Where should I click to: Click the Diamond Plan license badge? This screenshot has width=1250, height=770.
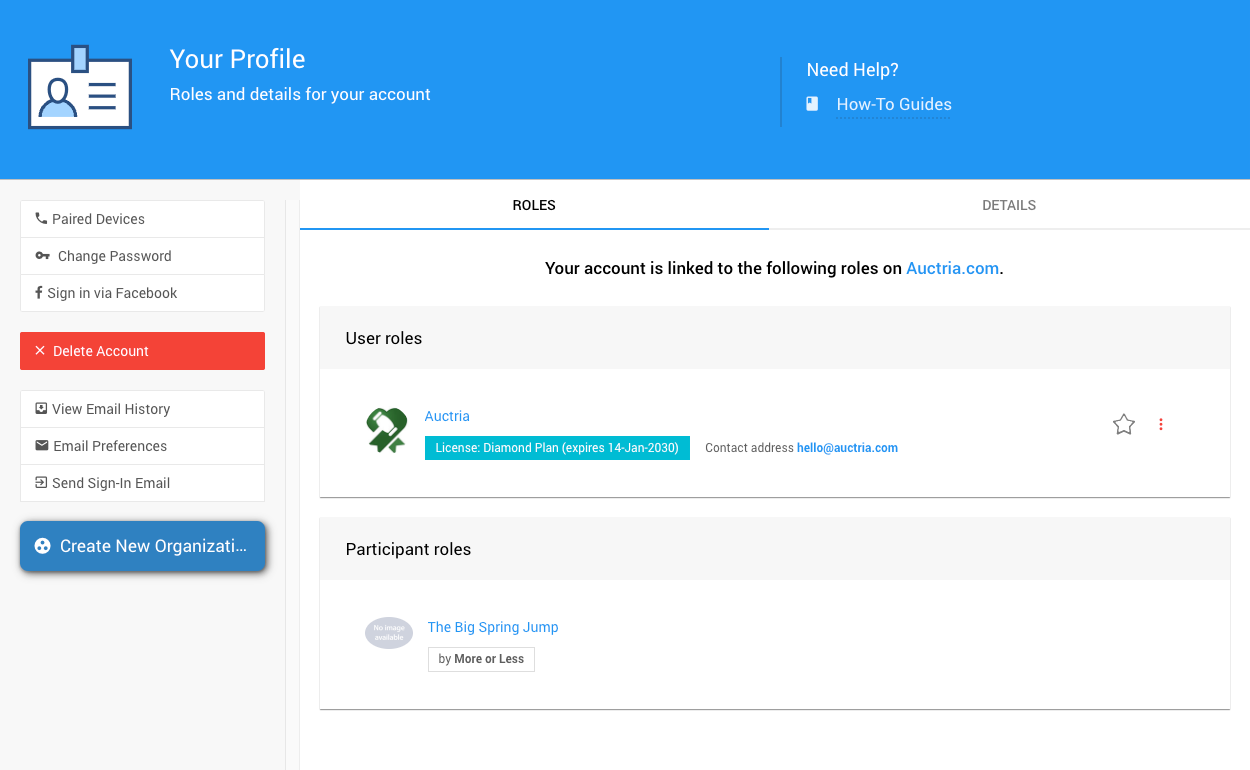point(557,448)
